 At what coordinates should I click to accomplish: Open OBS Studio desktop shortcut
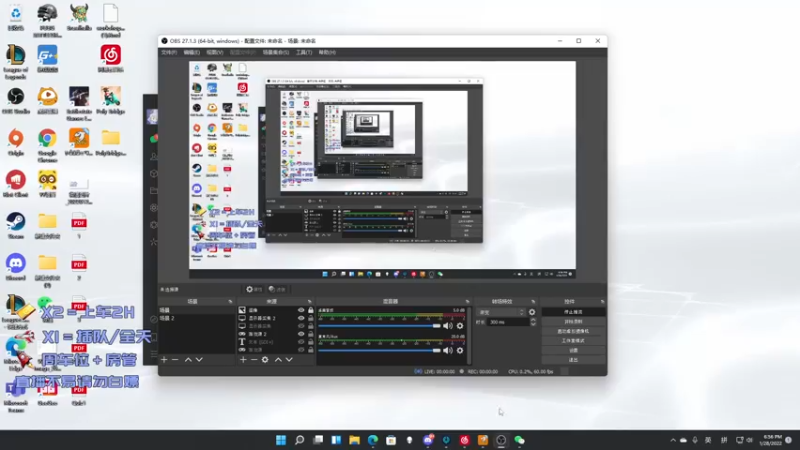tap(15, 100)
